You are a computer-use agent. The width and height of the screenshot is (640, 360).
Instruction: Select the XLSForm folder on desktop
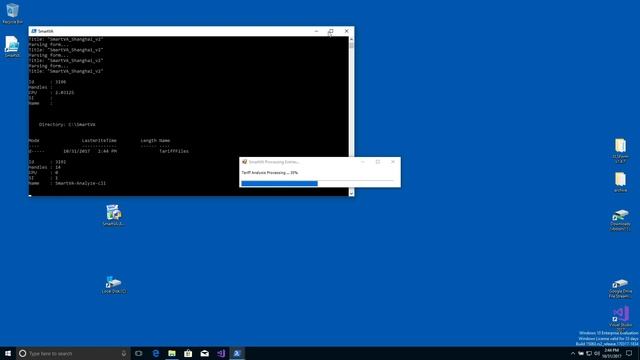(x=620, y=151)
